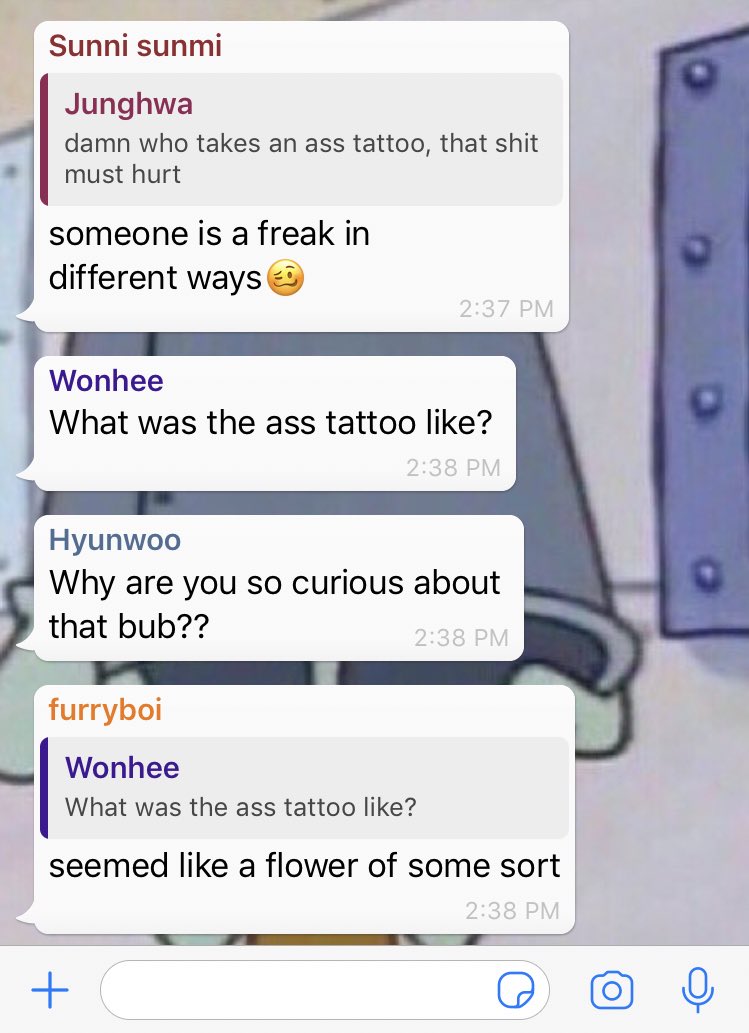Tap the woozy face emoji
749x1033 pixels.
coord(285,277)
